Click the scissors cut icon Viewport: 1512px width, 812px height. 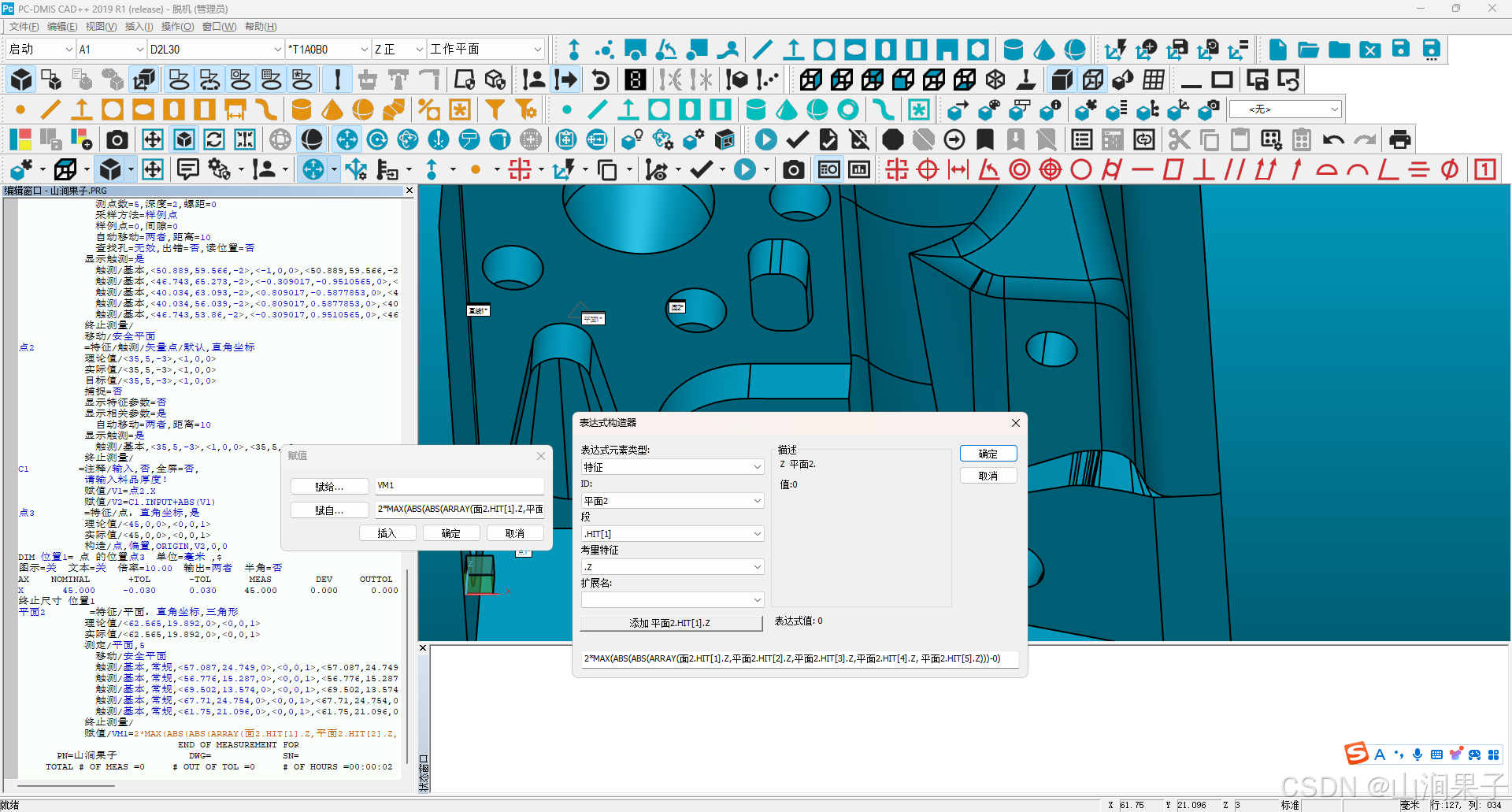(x=1179, y=139)
